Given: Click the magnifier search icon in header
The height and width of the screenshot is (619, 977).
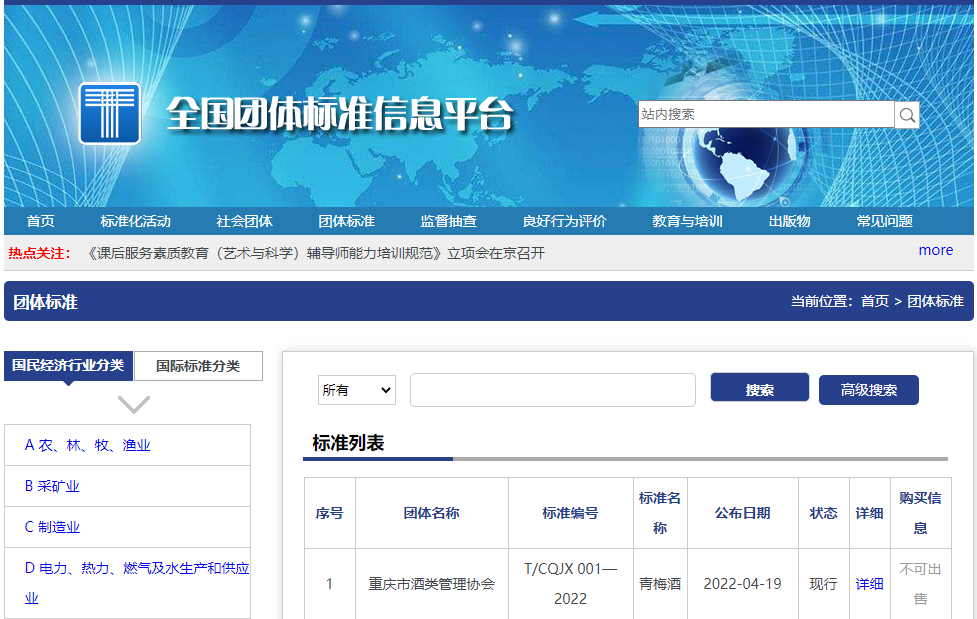Looking at the screenshot, I should [907, 115].
